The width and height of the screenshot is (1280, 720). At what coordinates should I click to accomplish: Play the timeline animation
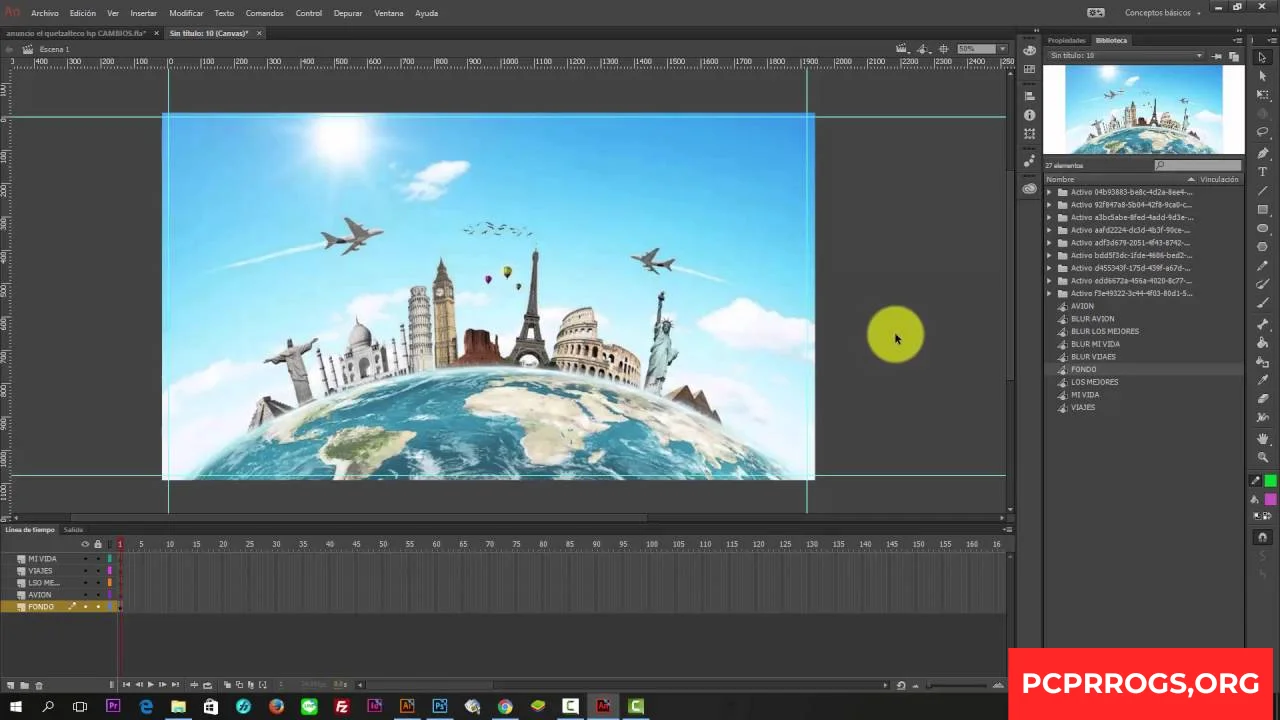pyautogui.click(x=150, y=685)
